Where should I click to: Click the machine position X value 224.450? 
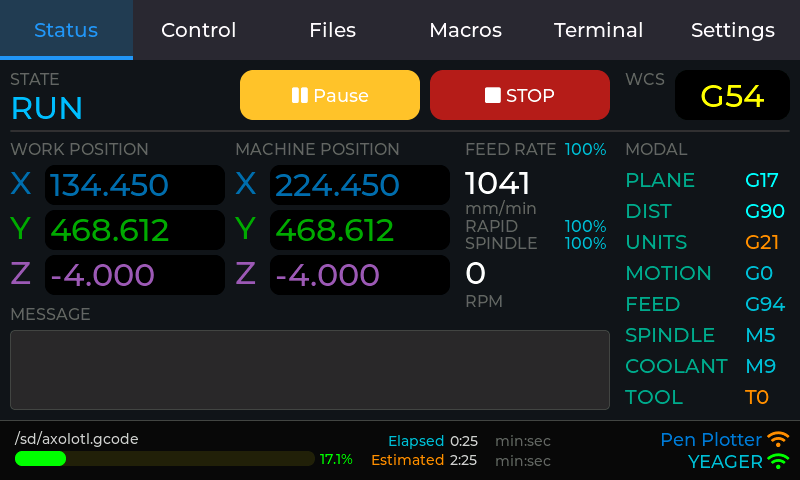(x=360, y=185)
